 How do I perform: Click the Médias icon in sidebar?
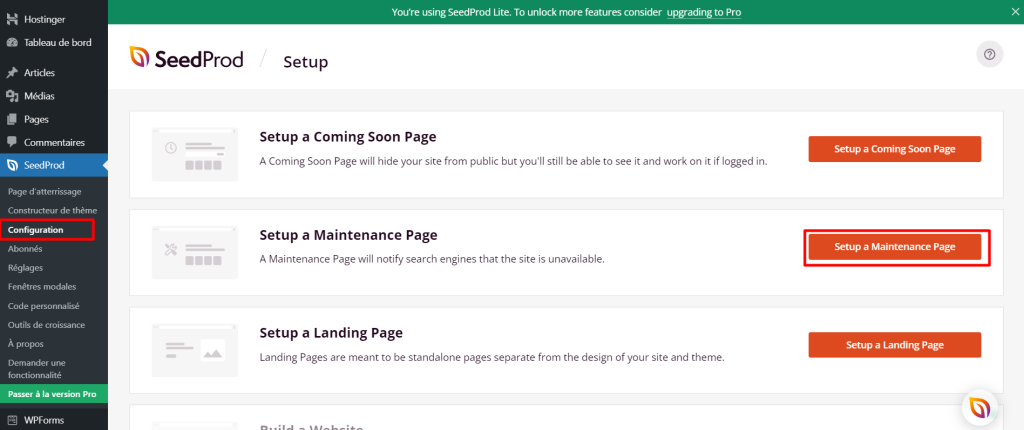[x=12, y=96]
